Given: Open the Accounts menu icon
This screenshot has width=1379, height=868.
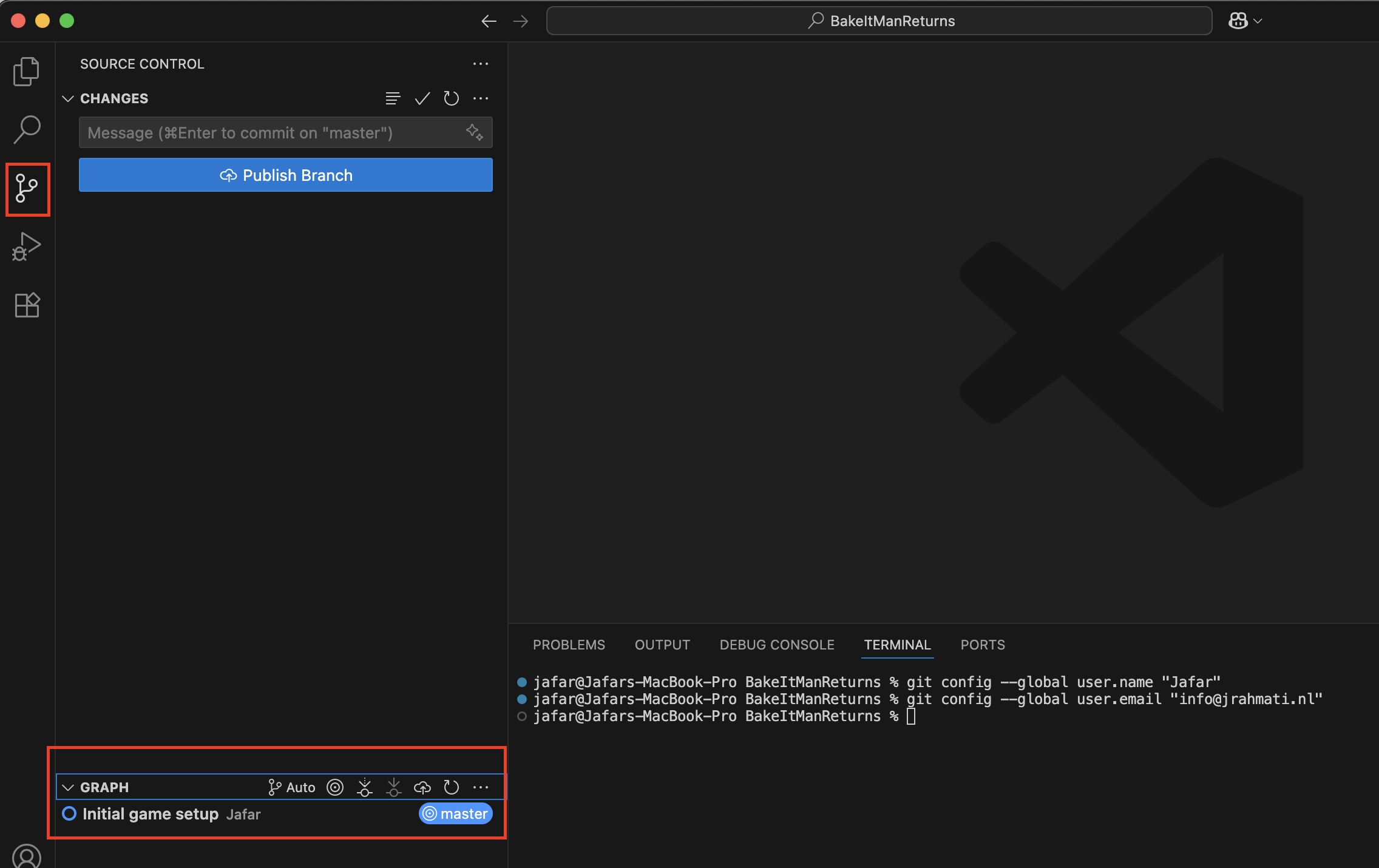Looking at the screenshot, I should (x=27, y=856).
